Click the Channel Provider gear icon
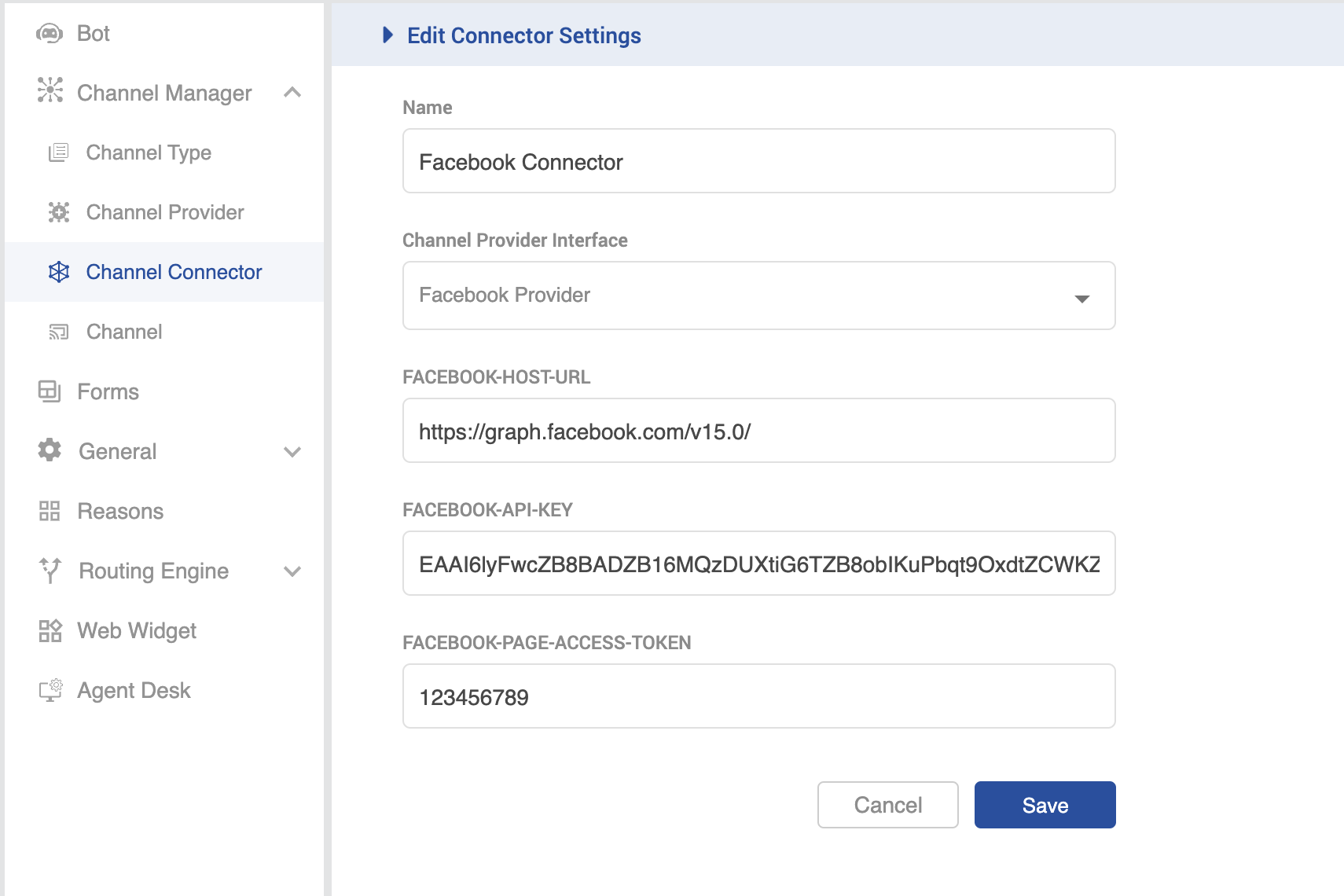This screenshot has width=1344, height=896. [x=59, y=212]
